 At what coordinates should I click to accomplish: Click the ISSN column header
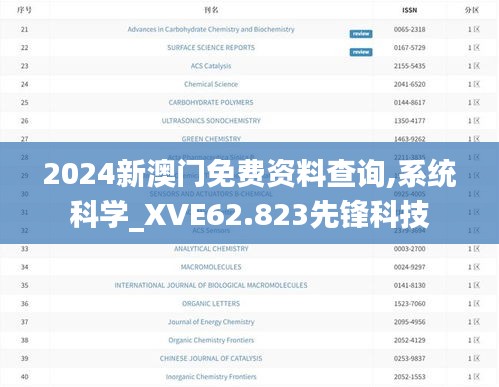[x=409, y=10]
